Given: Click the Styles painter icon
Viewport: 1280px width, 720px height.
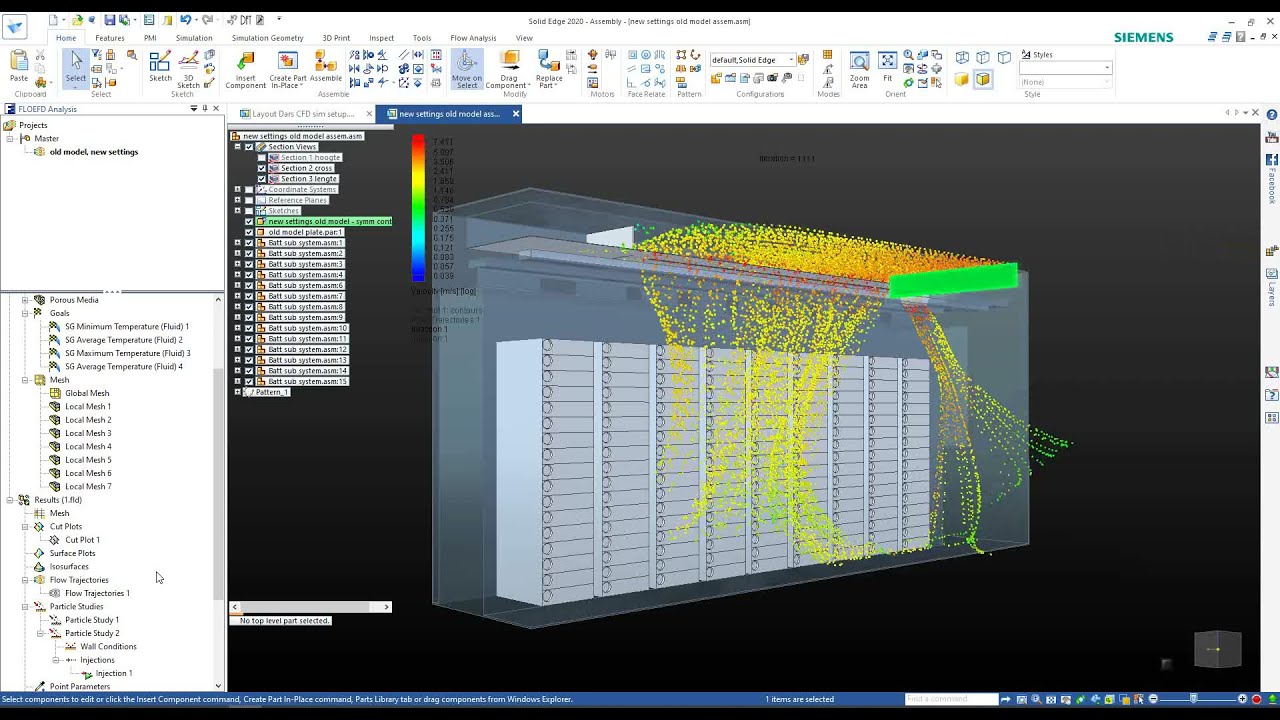Looking at the screenshot, I should coord(1027,55).
